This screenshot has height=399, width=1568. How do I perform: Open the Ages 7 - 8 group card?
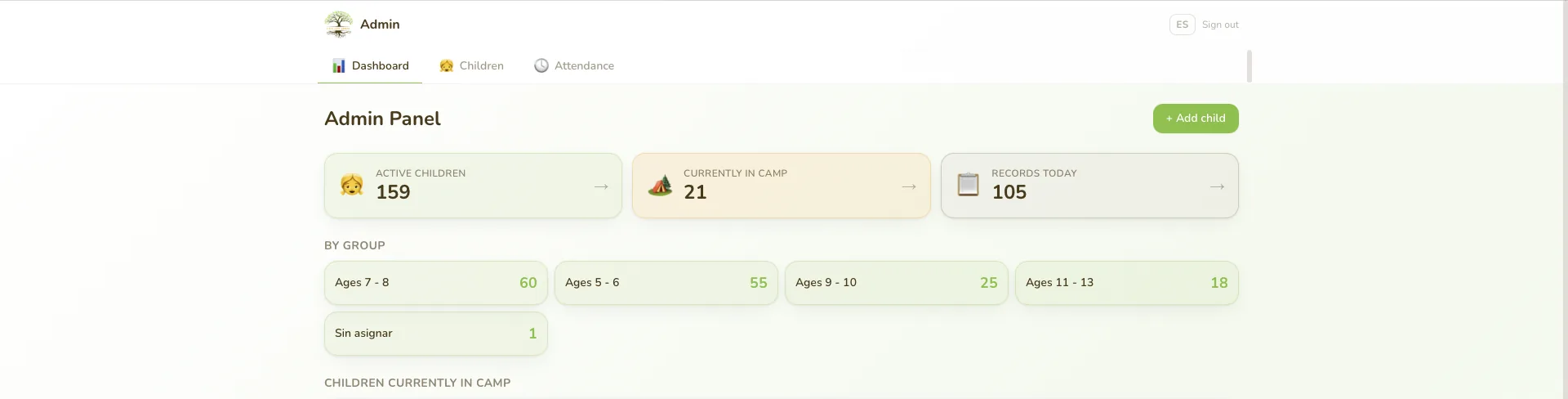436,283
